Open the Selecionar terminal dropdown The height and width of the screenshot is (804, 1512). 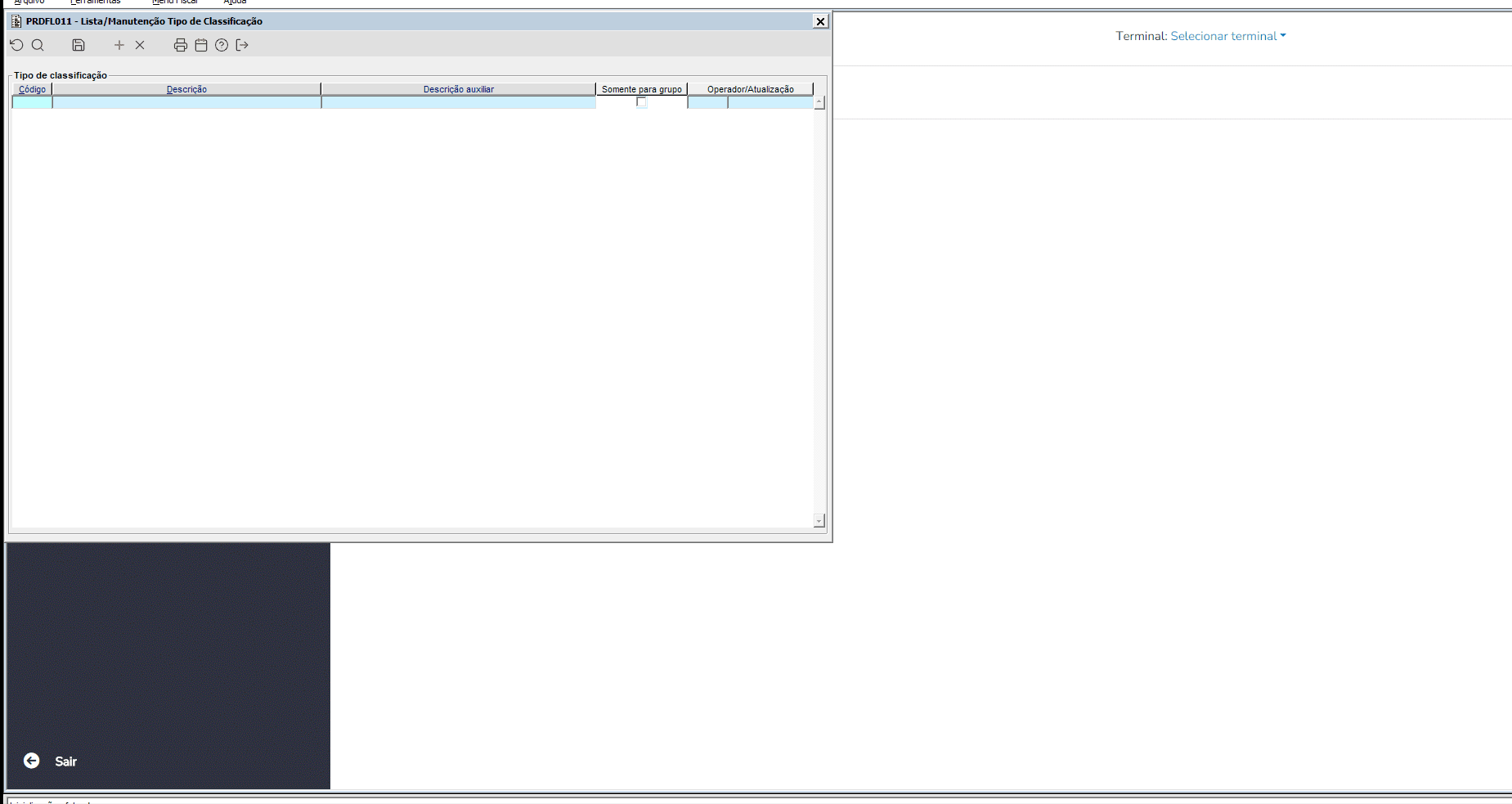click(1227, 36)
